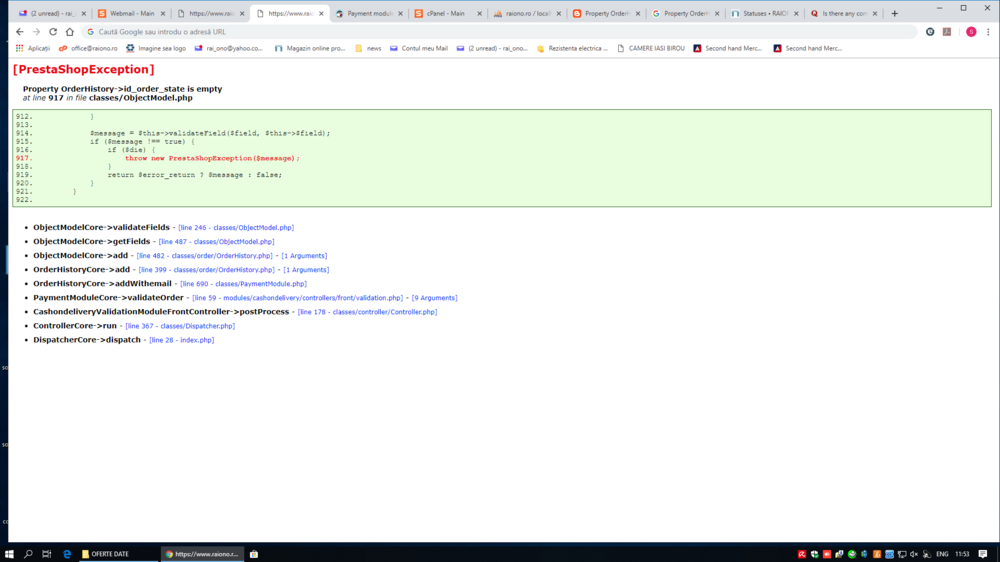Open the Windows Start menu
This screenshot has height=562, width=1000.
pyautogui.click(x=9, y=554)
